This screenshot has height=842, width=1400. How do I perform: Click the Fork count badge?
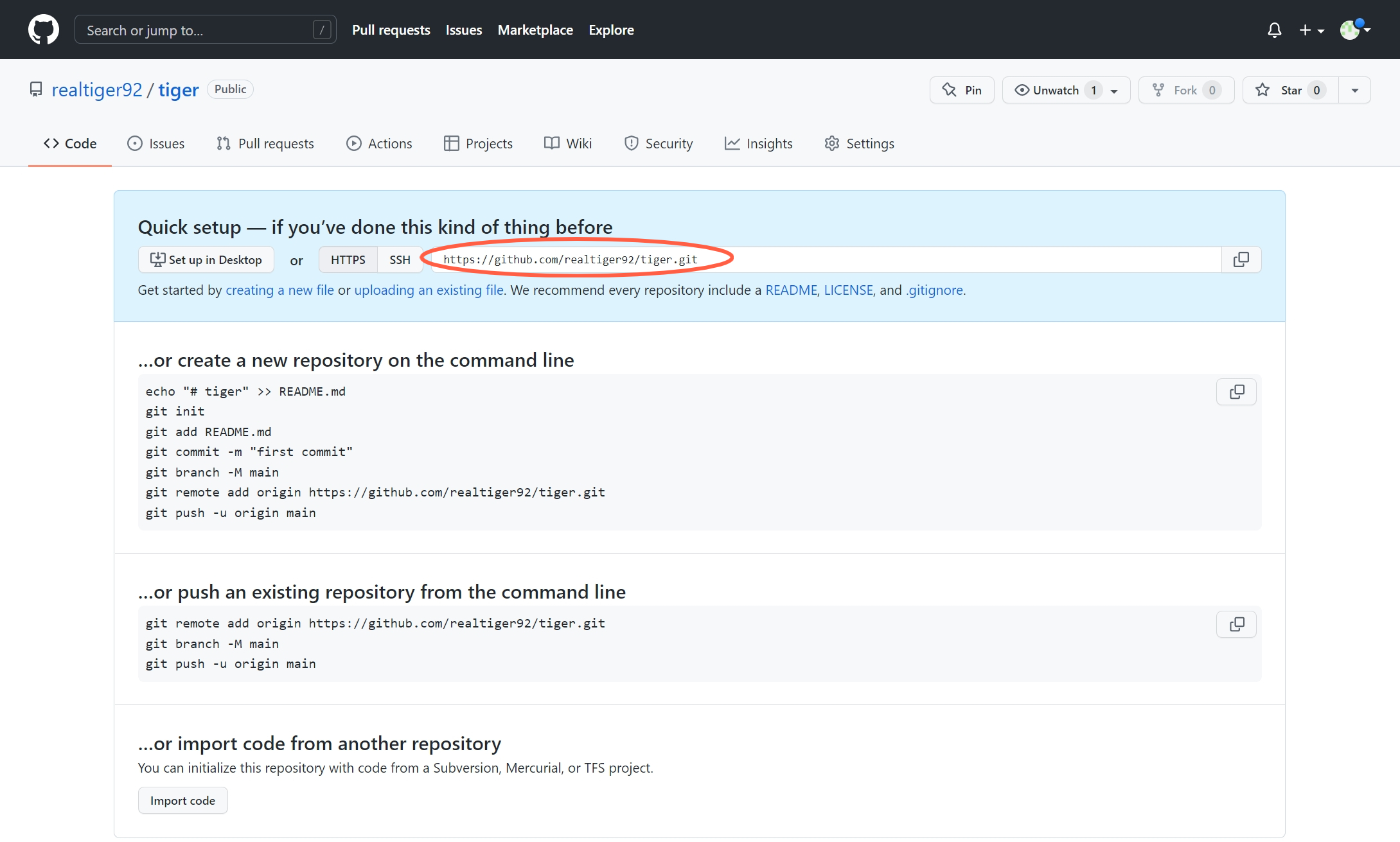click(x=1212, y=91)
